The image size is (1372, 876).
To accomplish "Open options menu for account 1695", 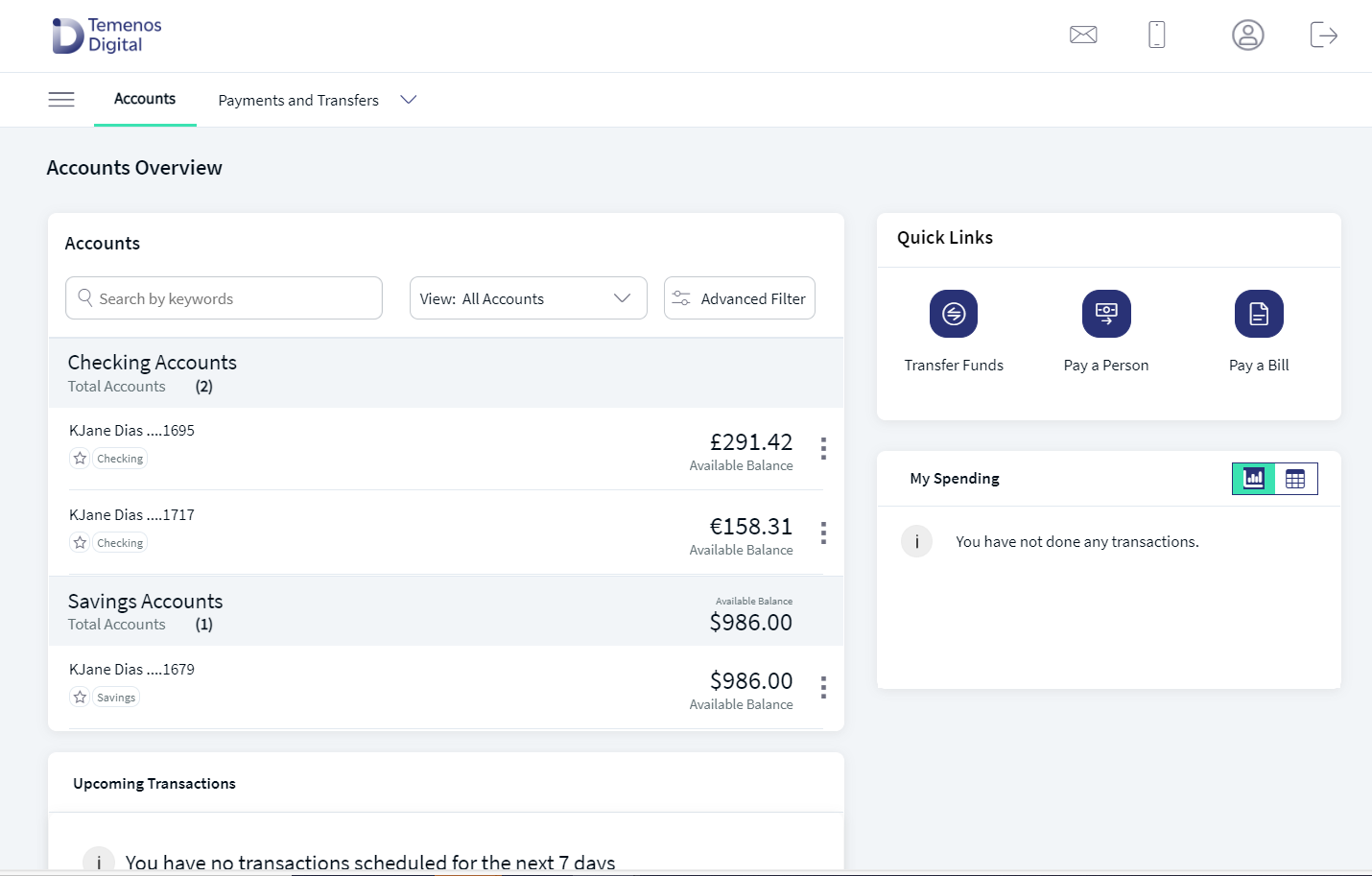I will pyautogui.click(x=823, y=449).
